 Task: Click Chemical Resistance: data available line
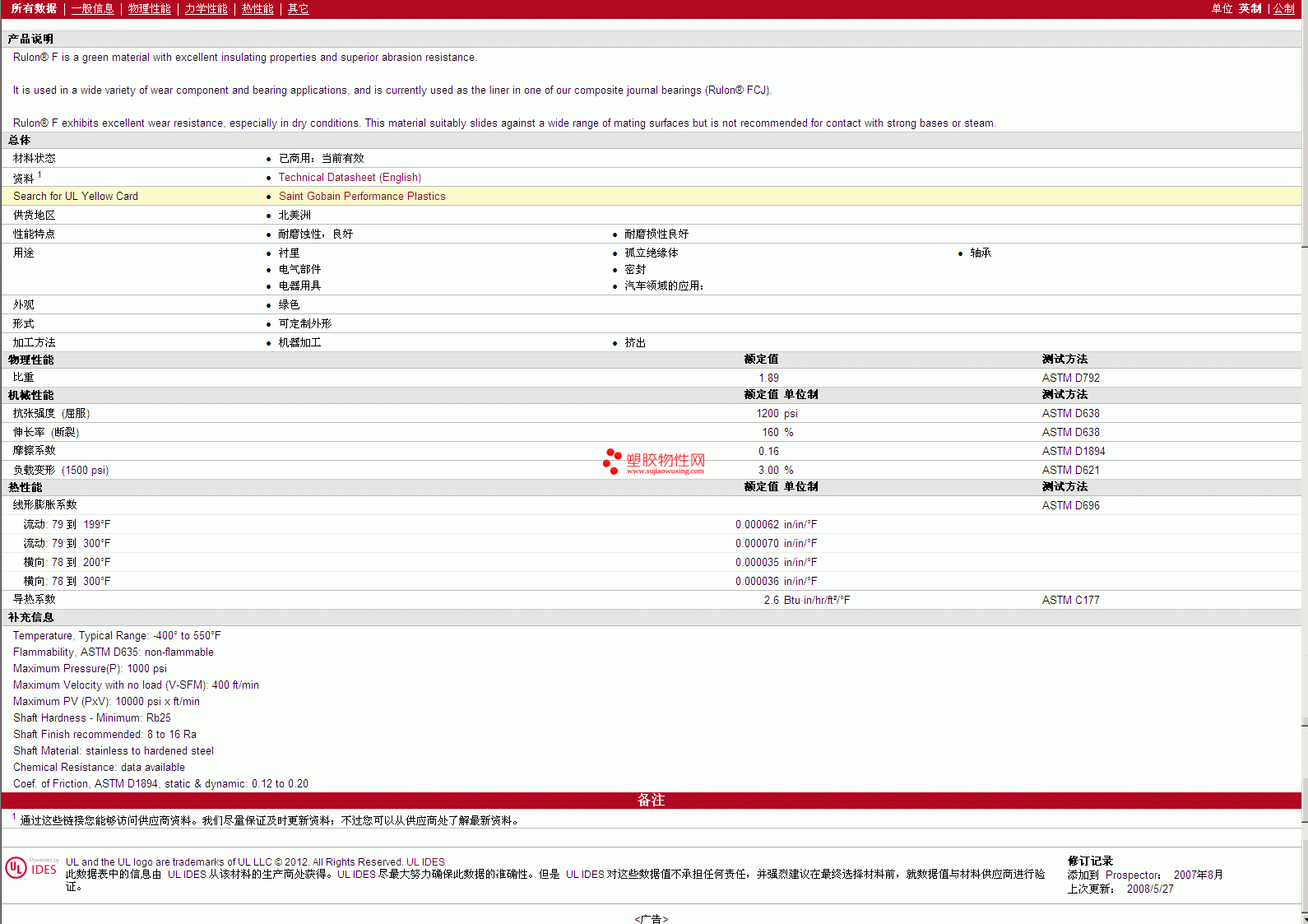tap(99, 767)
